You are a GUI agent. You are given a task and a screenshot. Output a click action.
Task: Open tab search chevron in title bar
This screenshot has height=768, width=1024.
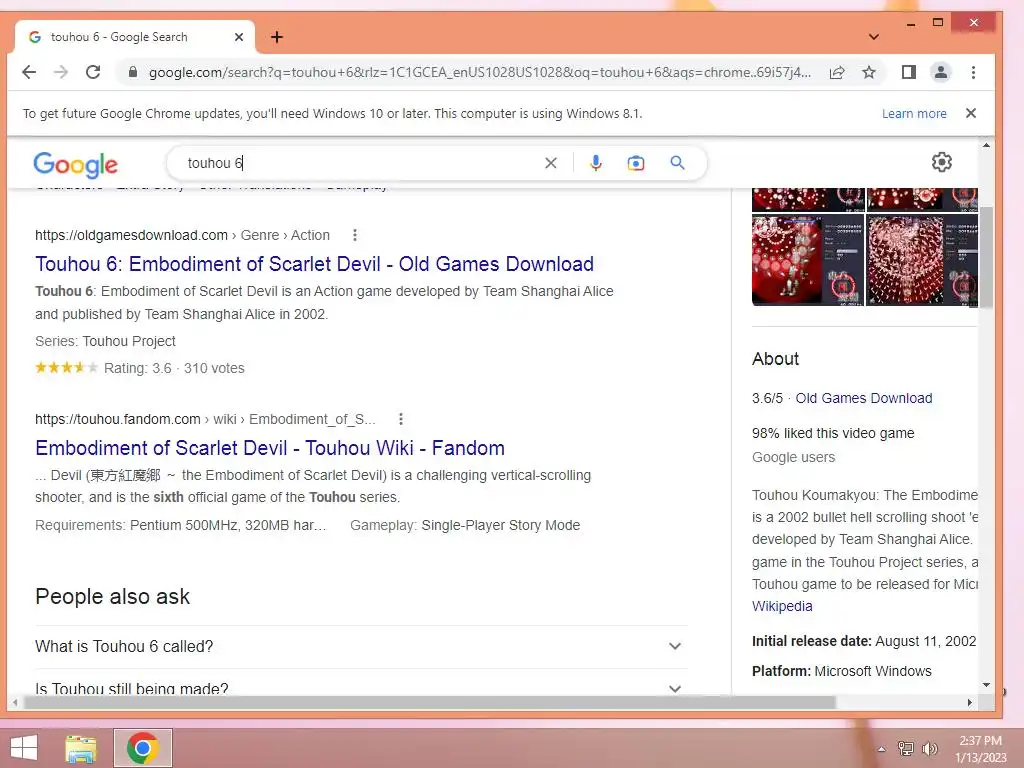(874, 37)
